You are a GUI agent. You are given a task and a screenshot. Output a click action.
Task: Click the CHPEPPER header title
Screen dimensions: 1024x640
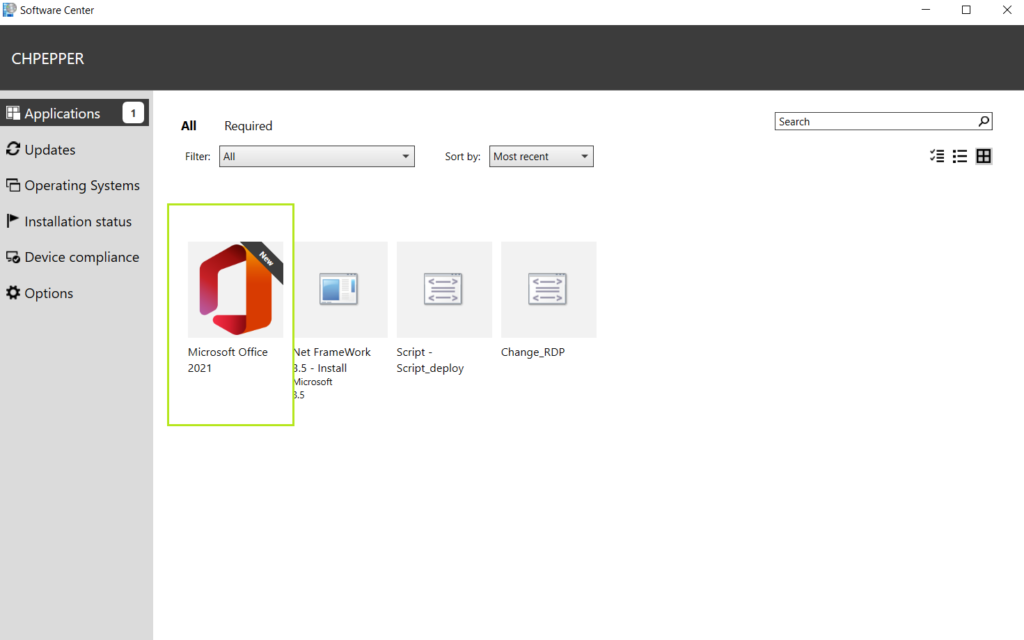(48, 59)
